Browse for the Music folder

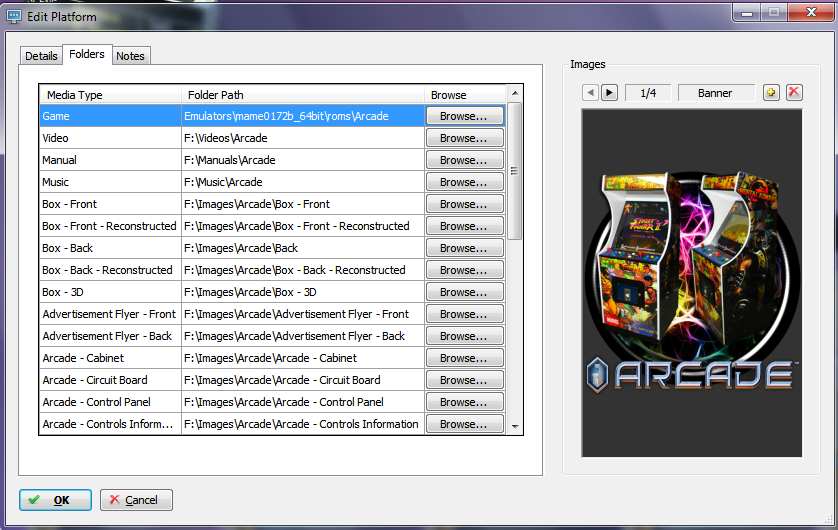pyautogui.click(x=464, y=182)
